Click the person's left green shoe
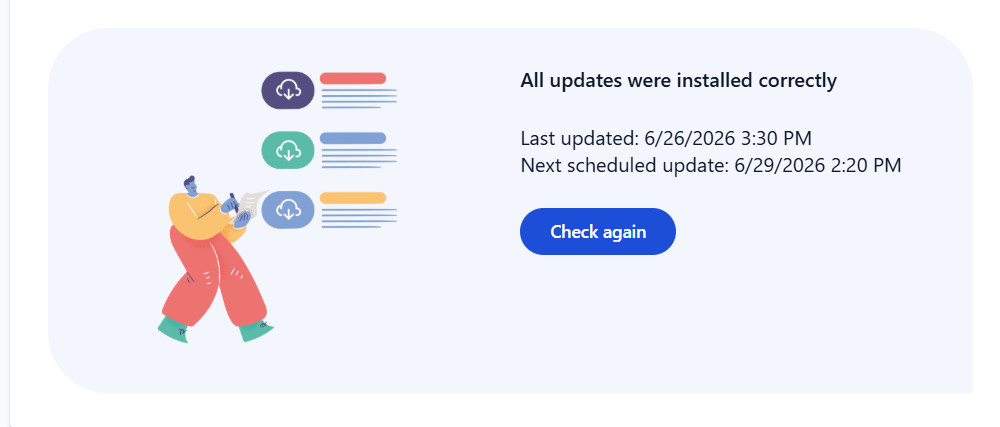1000x427 pixels. tap(173, 330)
